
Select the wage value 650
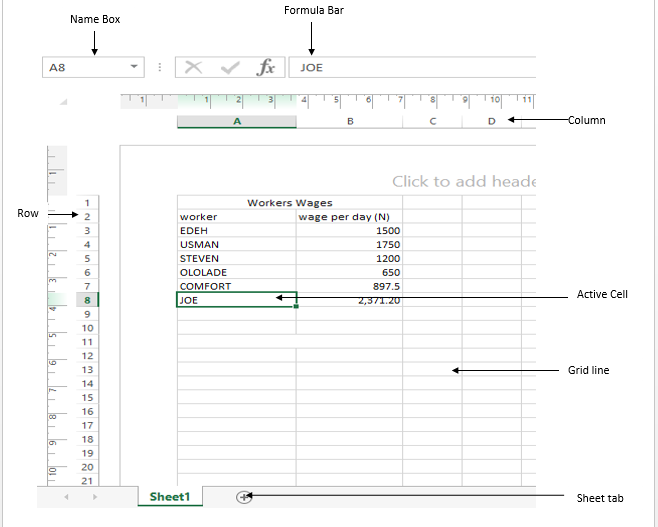349,272
